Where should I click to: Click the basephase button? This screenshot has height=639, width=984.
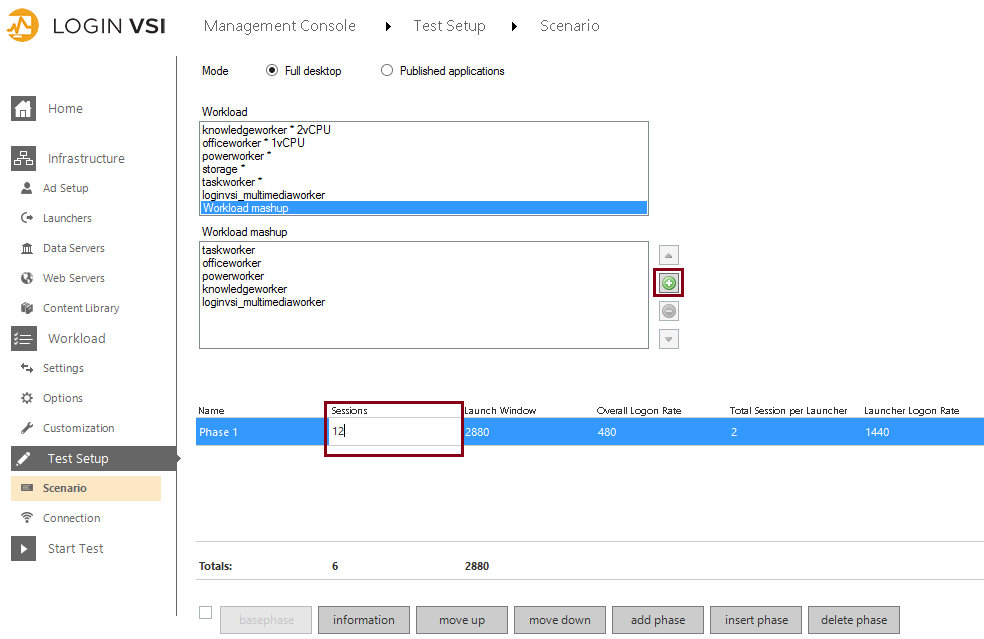click(x=266, y=620)
